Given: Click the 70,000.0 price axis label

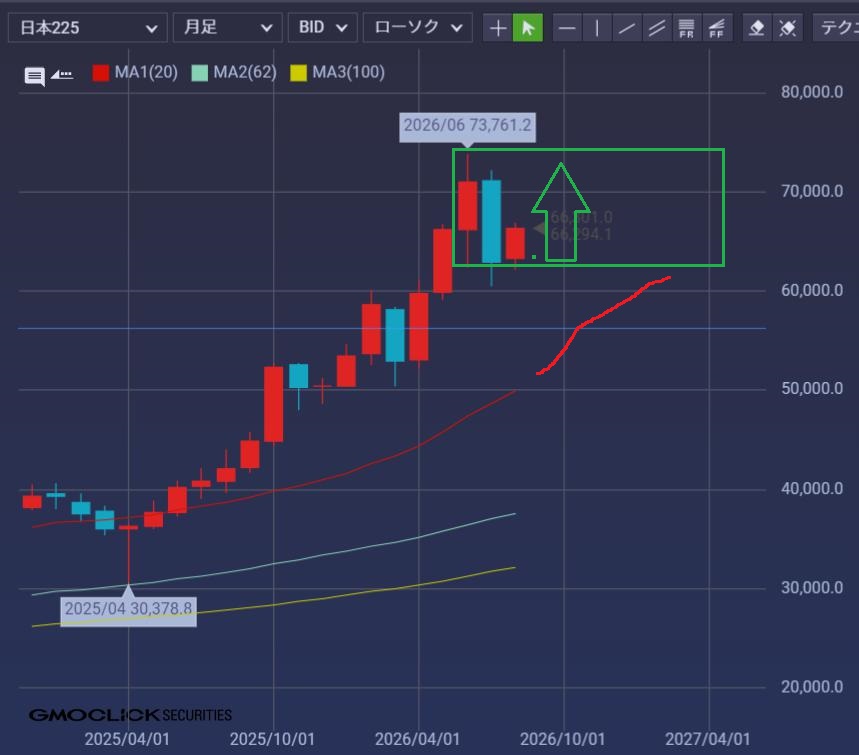Looking at the screenshot, I should click(x=812, y=191).
